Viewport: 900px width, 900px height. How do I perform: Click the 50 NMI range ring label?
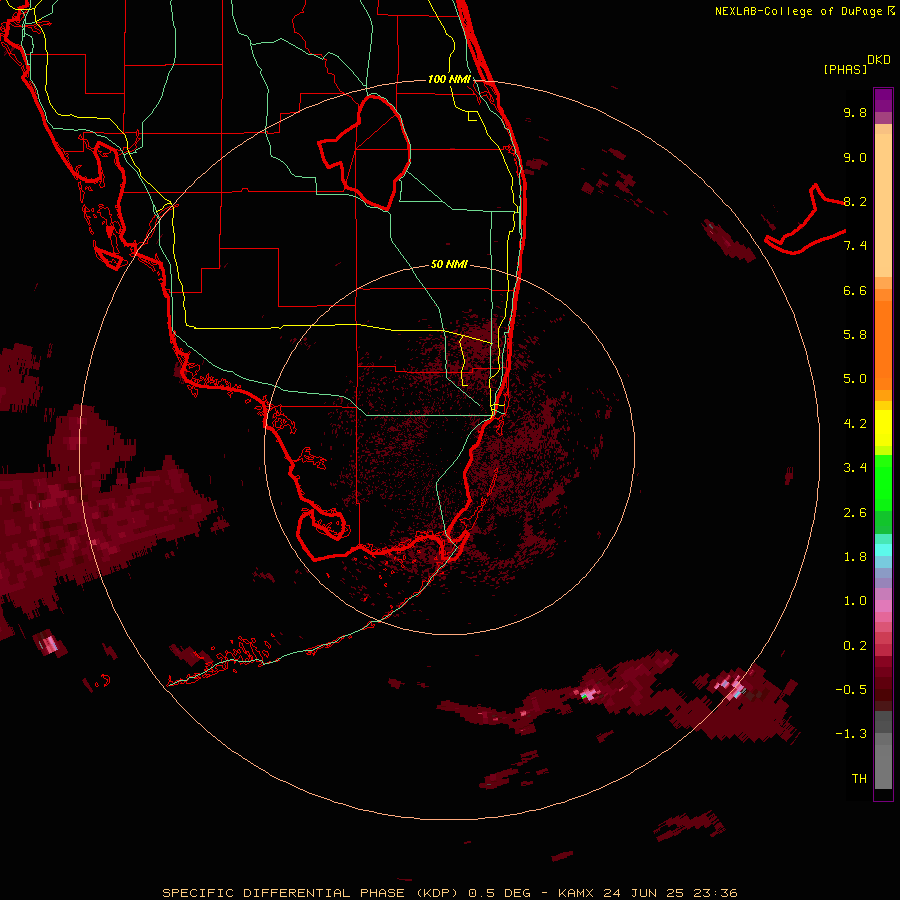coord(449,264)
